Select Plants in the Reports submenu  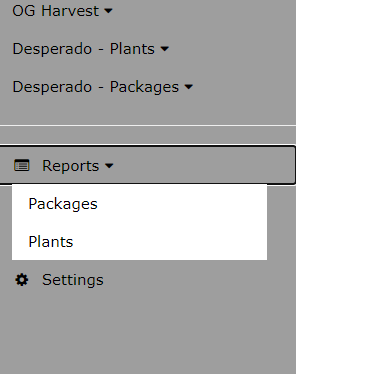(x=51, y=242)
